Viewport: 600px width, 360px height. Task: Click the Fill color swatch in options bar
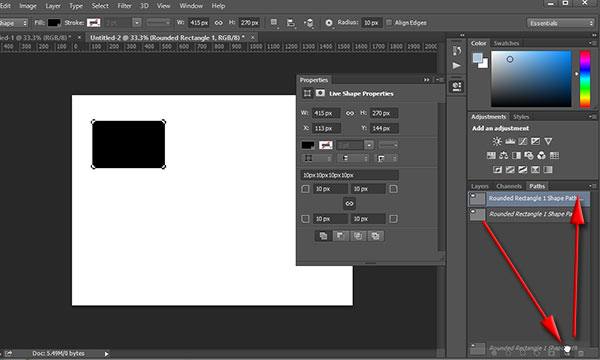[54, 23]
